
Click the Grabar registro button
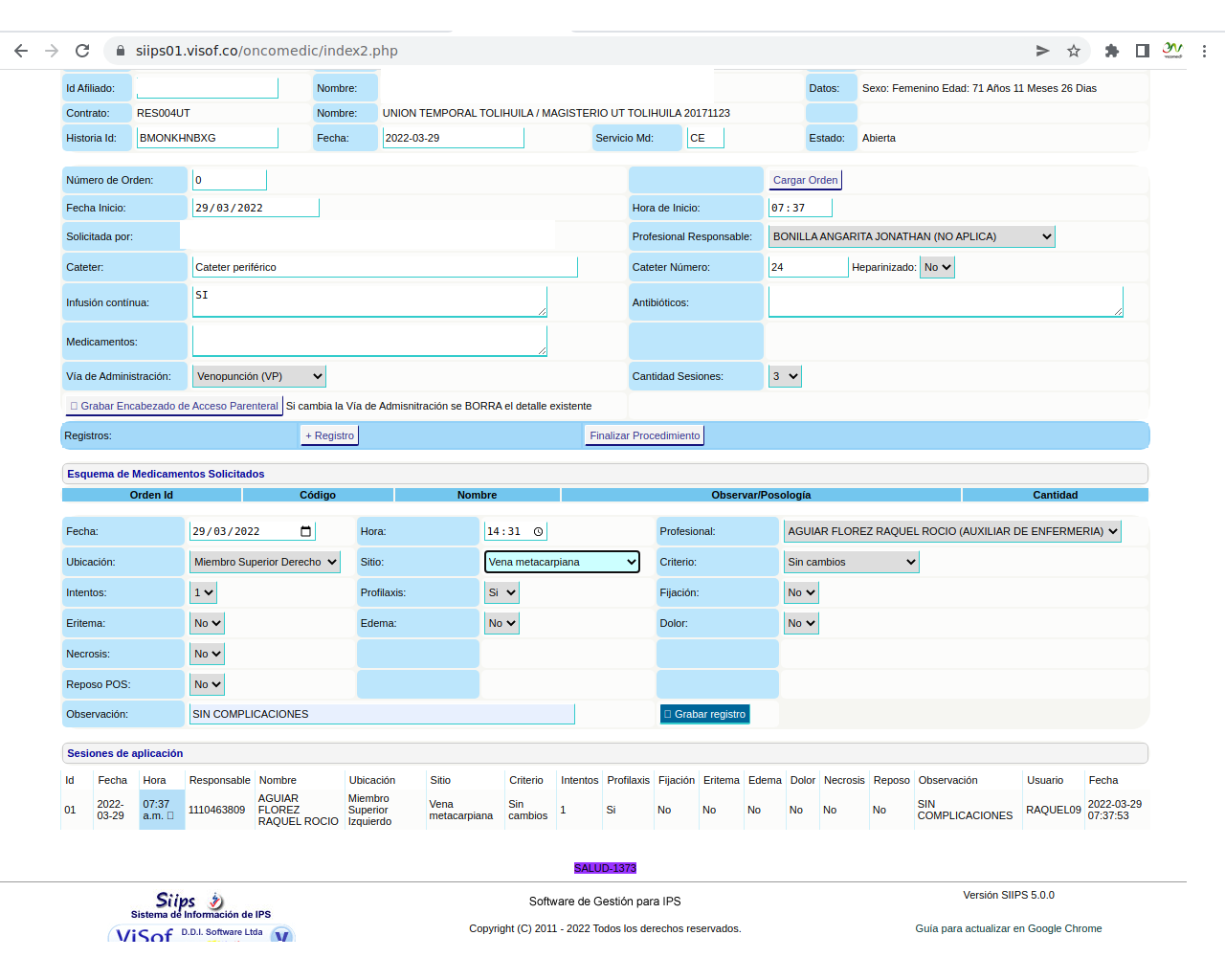coord(704,714)
